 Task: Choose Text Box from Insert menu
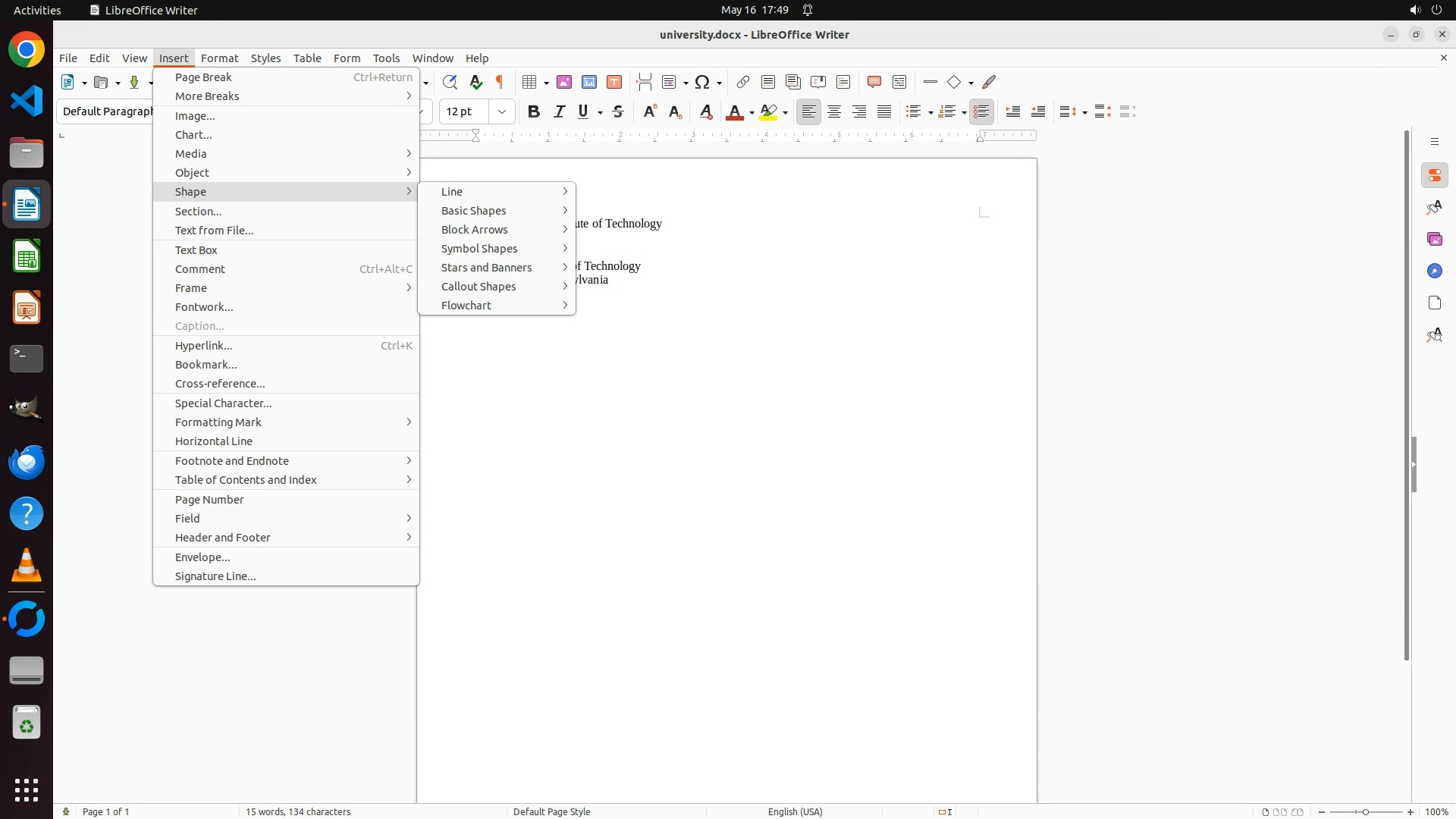pyautogui.click(x=196, y=250)
